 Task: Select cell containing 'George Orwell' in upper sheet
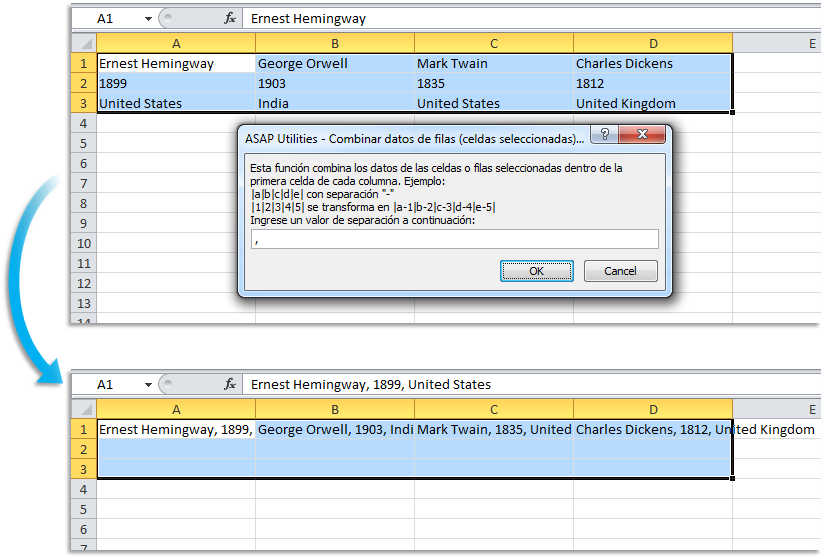334,63
